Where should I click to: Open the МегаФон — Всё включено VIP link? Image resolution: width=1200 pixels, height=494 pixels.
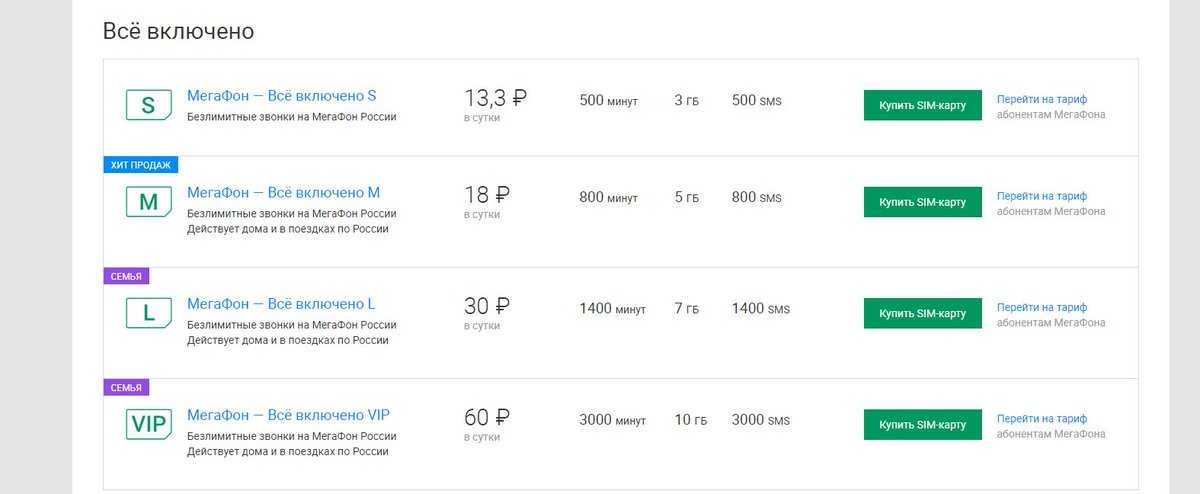[288, 414]
